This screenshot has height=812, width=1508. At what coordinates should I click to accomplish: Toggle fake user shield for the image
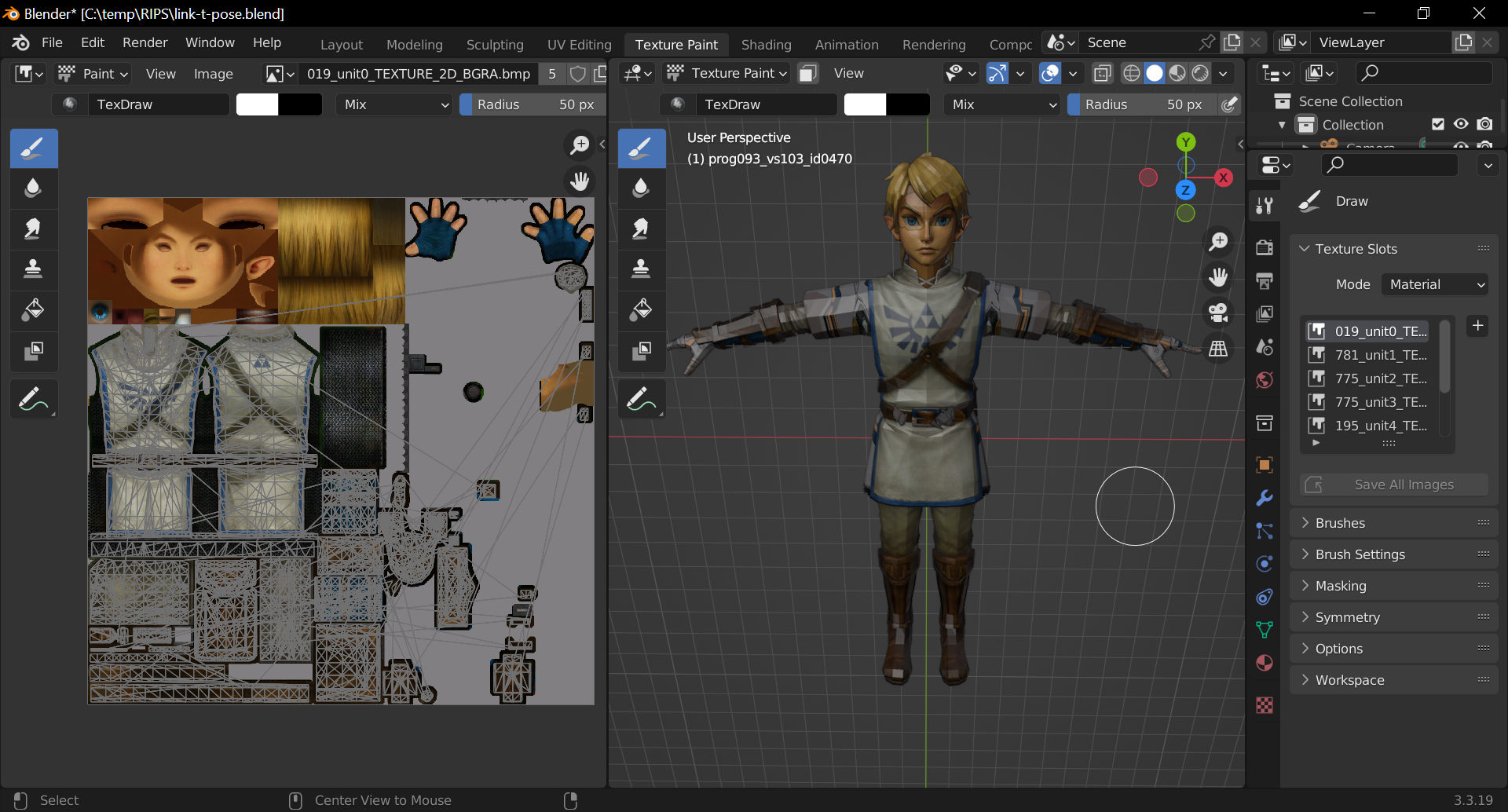point(578,74)
